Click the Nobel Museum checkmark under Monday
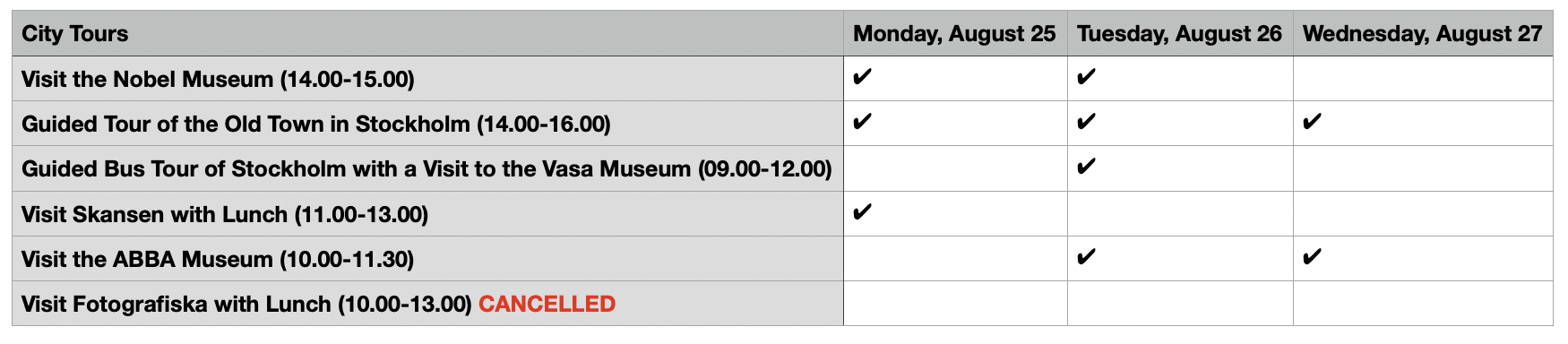 tap(862, 78)
